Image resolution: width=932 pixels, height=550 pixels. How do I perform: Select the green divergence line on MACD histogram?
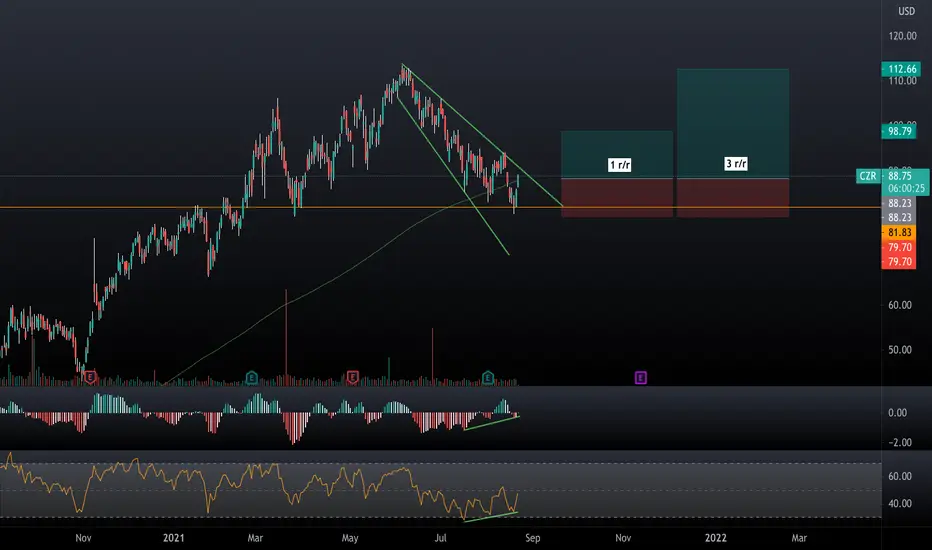click(492, 422)
